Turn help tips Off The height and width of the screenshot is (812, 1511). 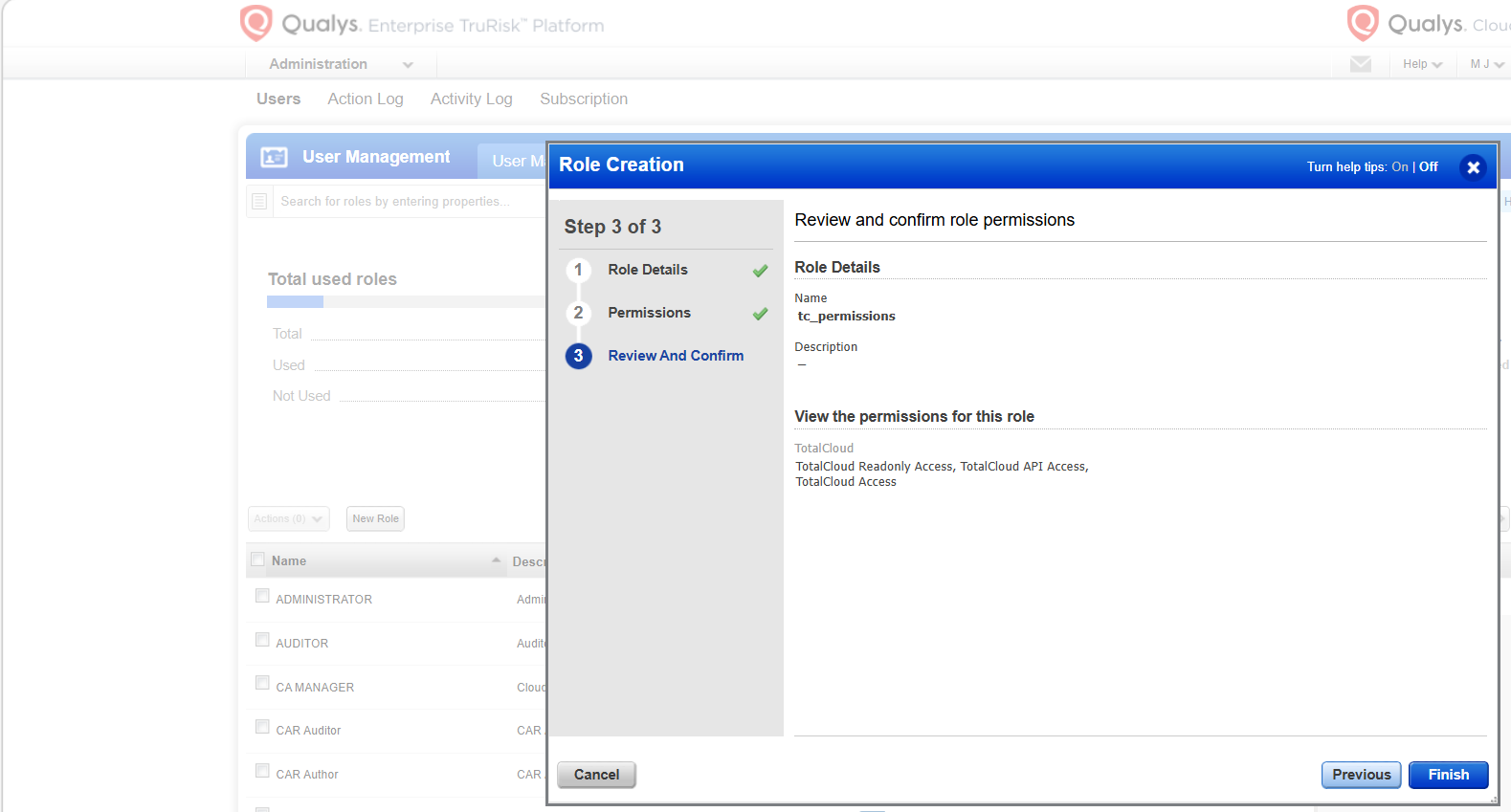click(1428, 166)
